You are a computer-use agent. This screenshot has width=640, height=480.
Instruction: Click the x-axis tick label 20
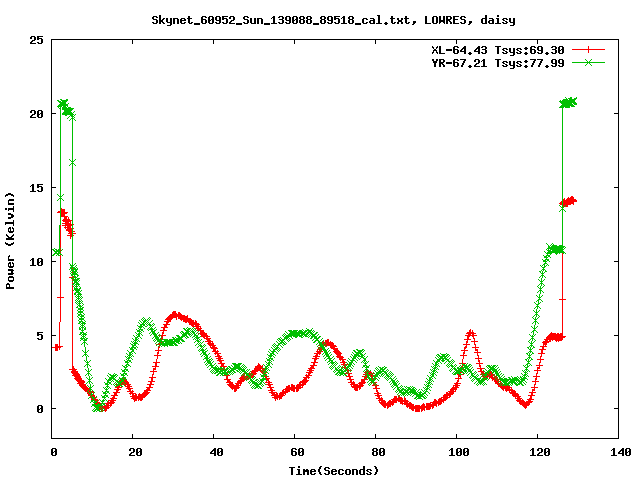(133, 452)
